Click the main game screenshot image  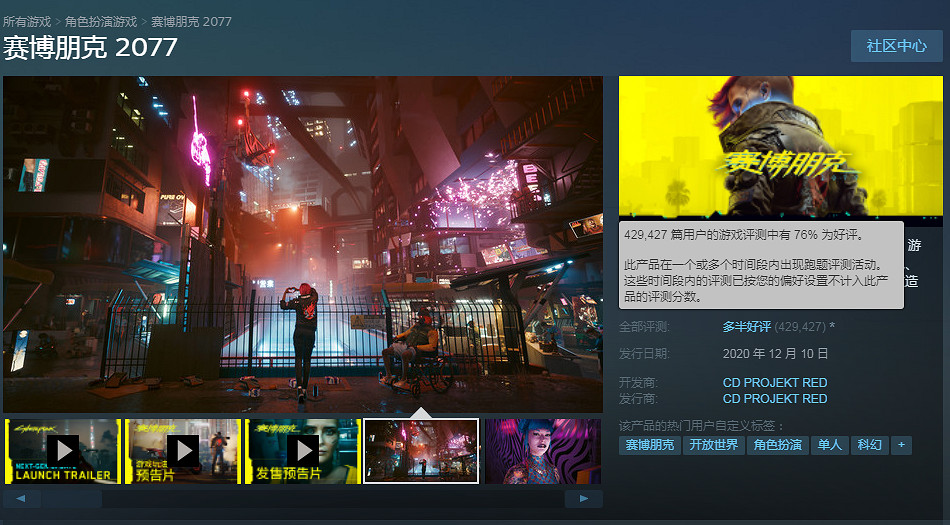pos(303,244)
